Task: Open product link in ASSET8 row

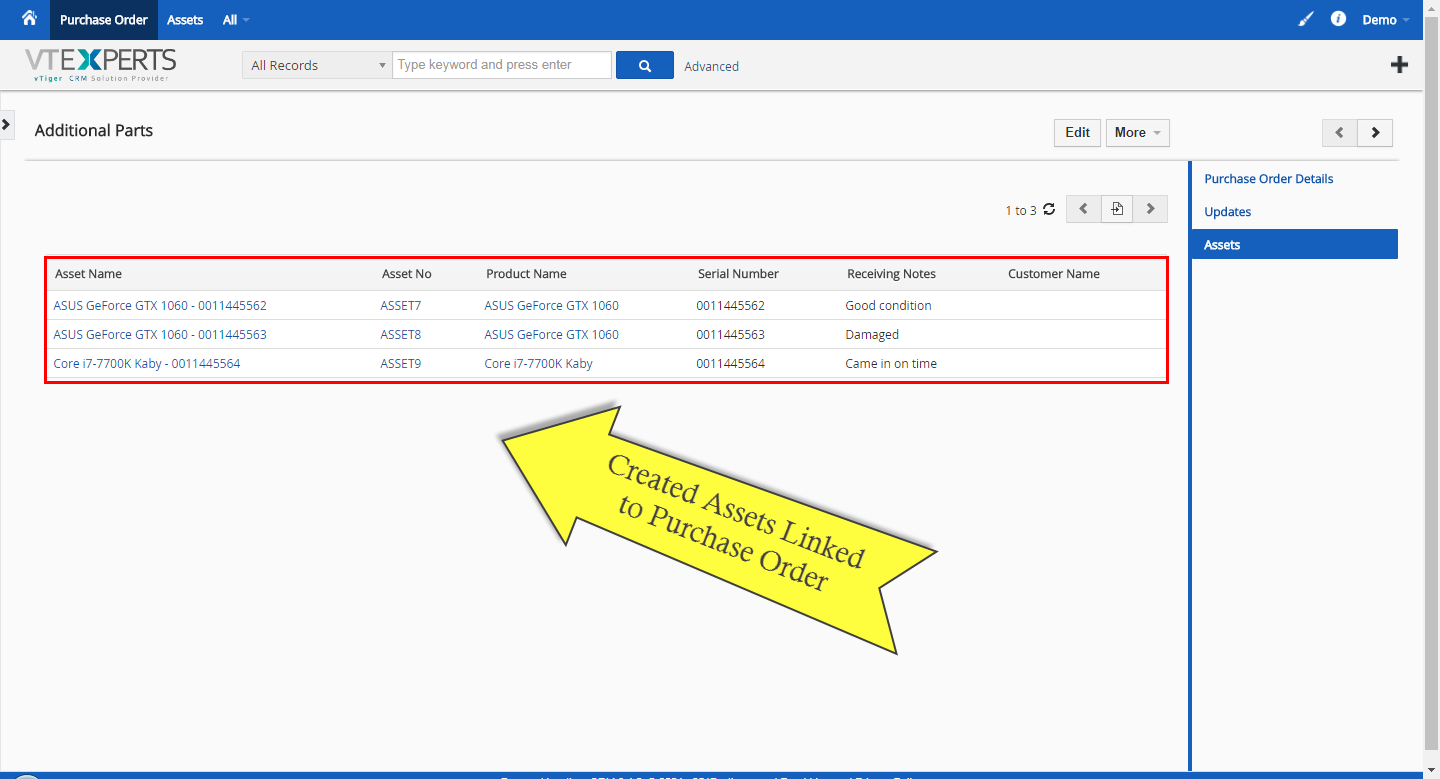Action: [x=552, y=335]
